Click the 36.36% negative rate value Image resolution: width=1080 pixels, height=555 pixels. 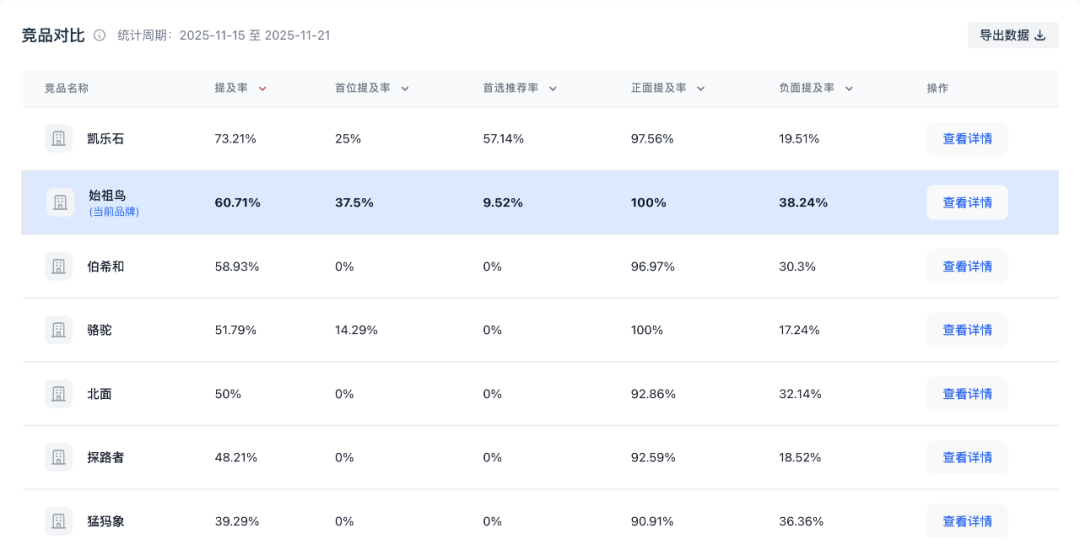[x=801, y=522]
